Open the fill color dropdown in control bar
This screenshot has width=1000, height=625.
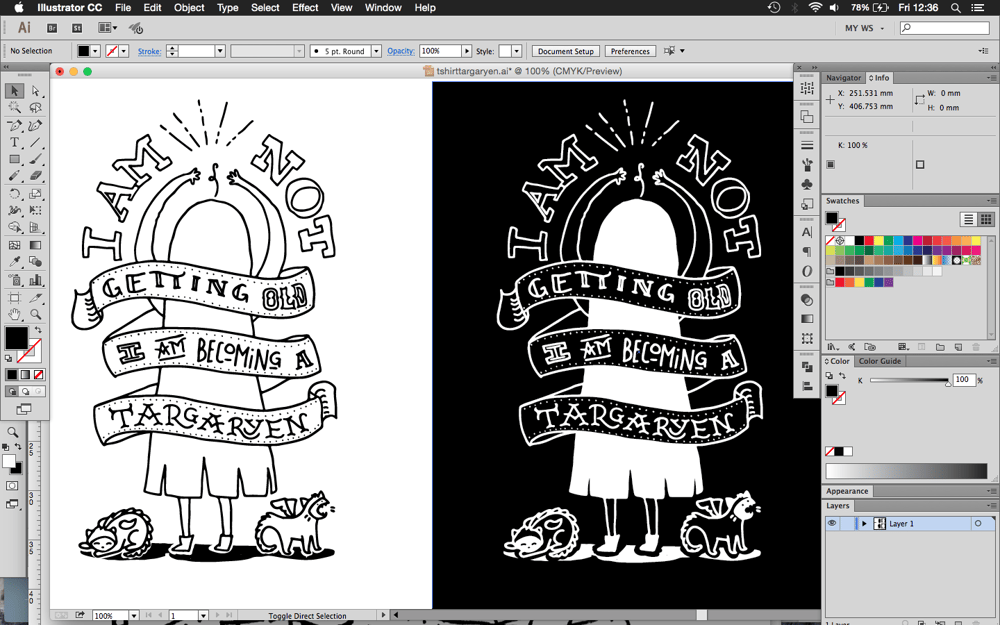click(96, 51)
